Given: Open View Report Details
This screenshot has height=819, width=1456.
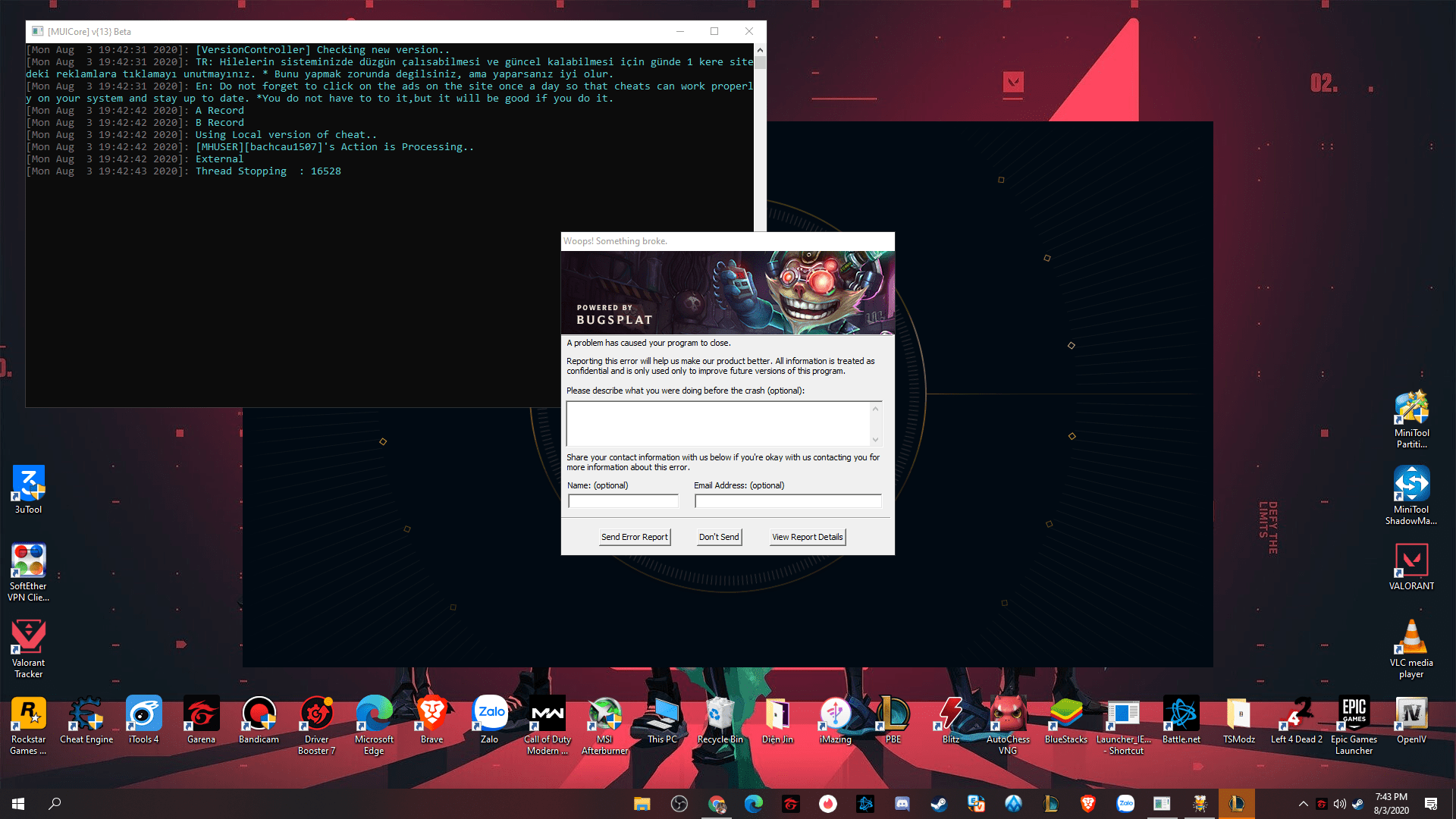Looking at the screenshot, I should (807, 537).
